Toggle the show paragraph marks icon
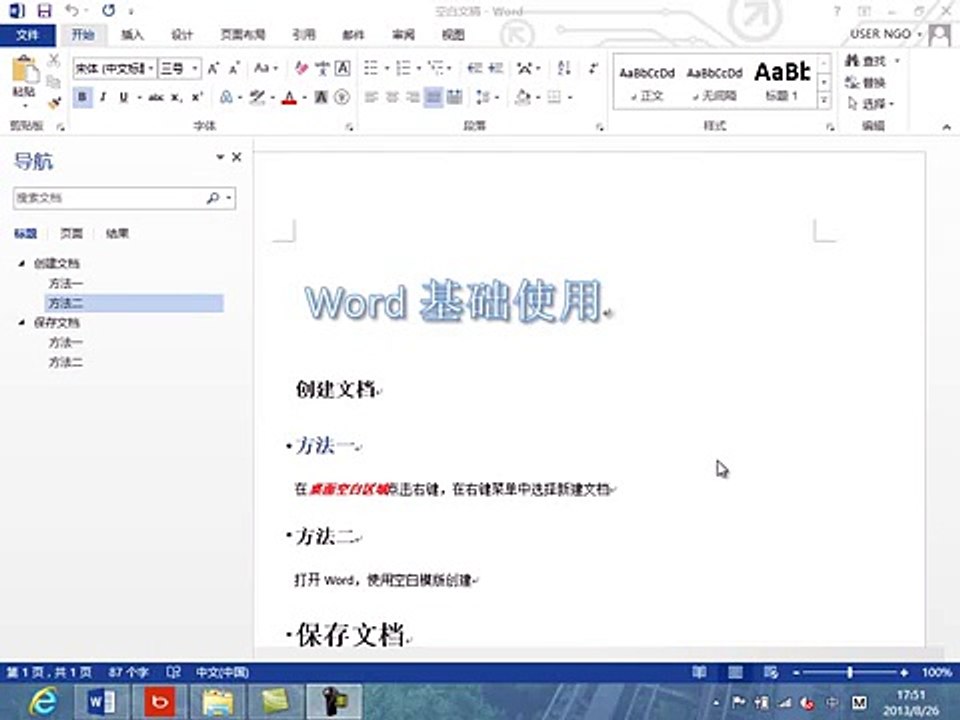The image size is (960, 720). pos(593,68)
